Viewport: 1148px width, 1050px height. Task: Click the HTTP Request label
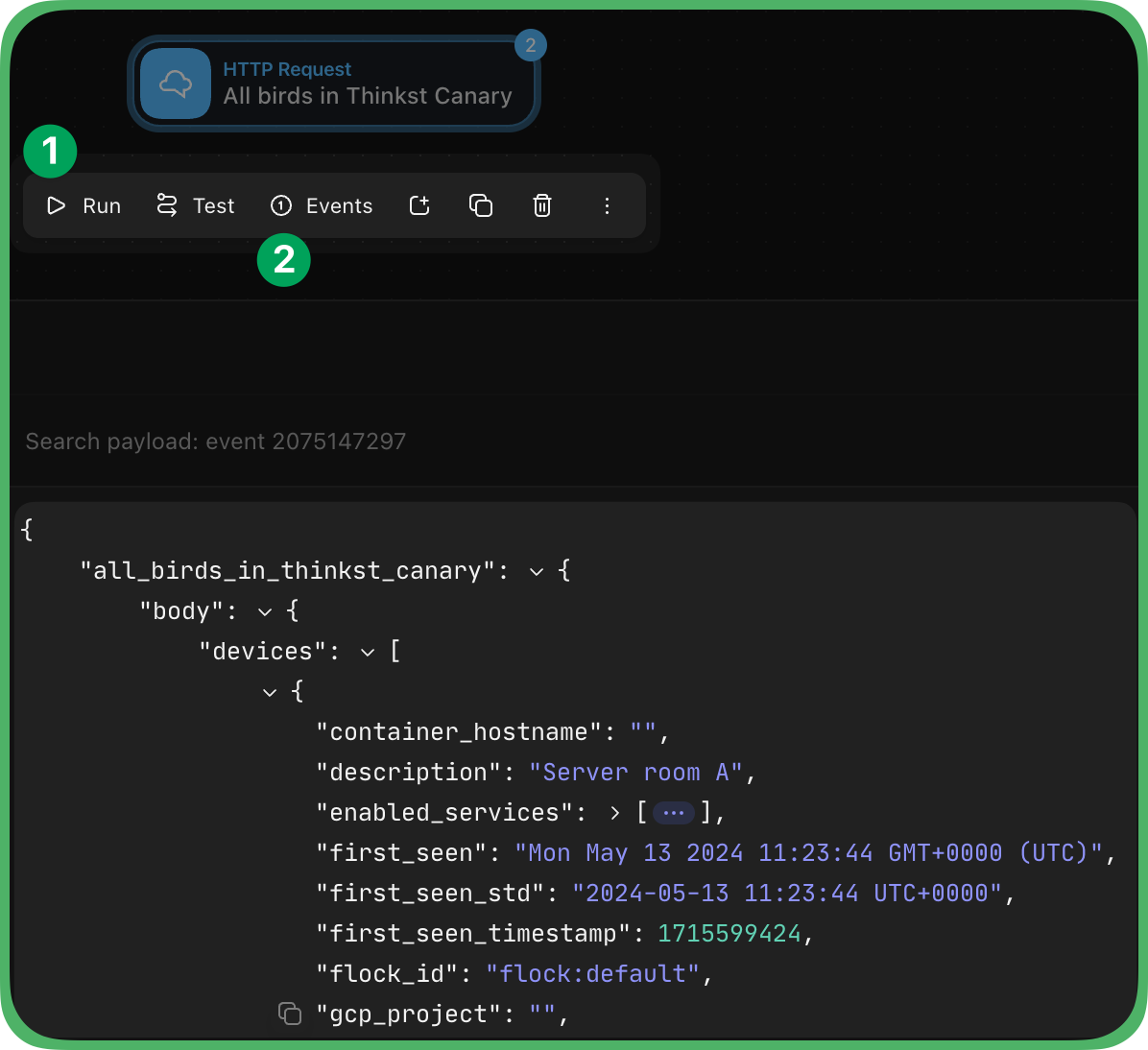(x=287, y=69)
